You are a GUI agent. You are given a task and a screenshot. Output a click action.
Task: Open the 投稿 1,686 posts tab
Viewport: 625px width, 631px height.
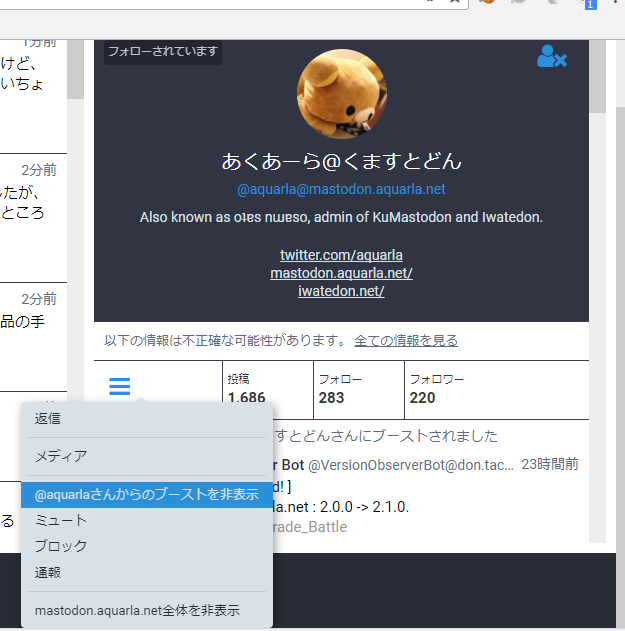click(266, 389)
